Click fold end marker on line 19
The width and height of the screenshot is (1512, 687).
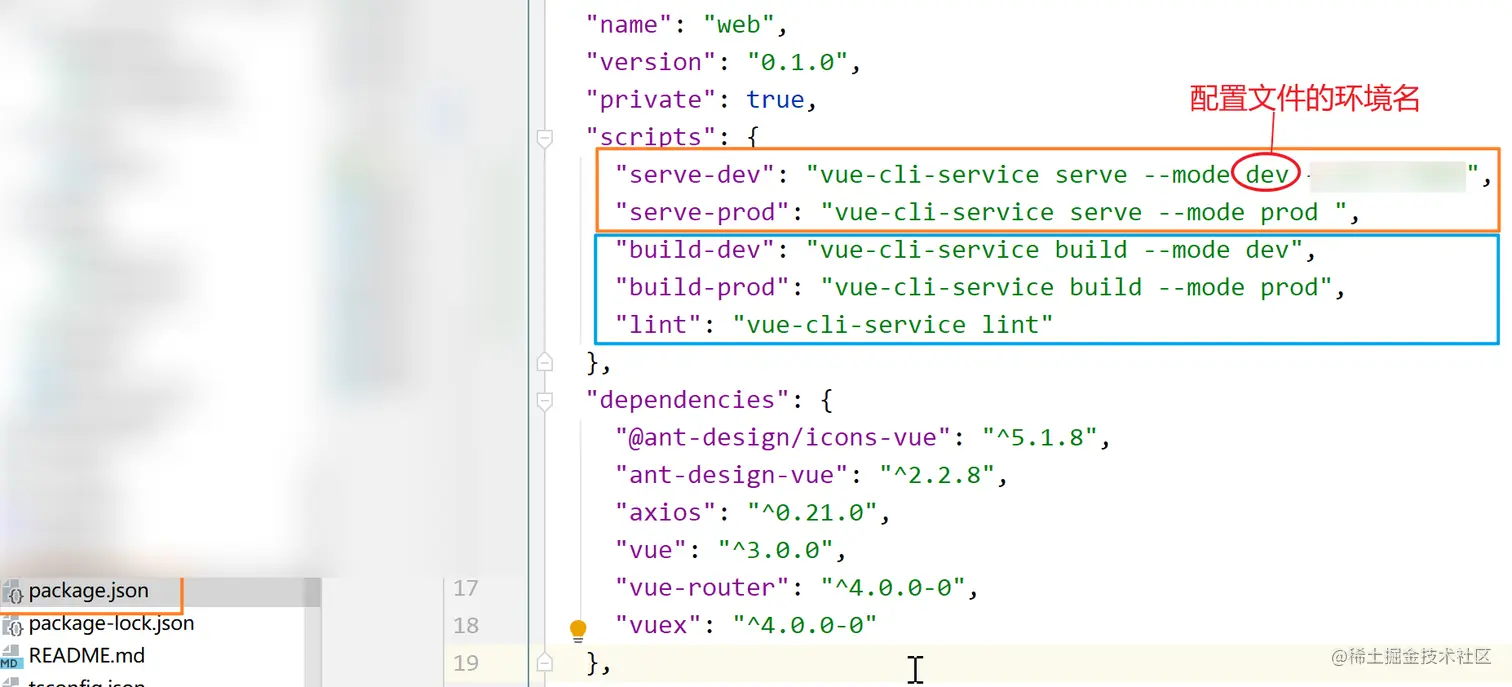click(544, 662)
